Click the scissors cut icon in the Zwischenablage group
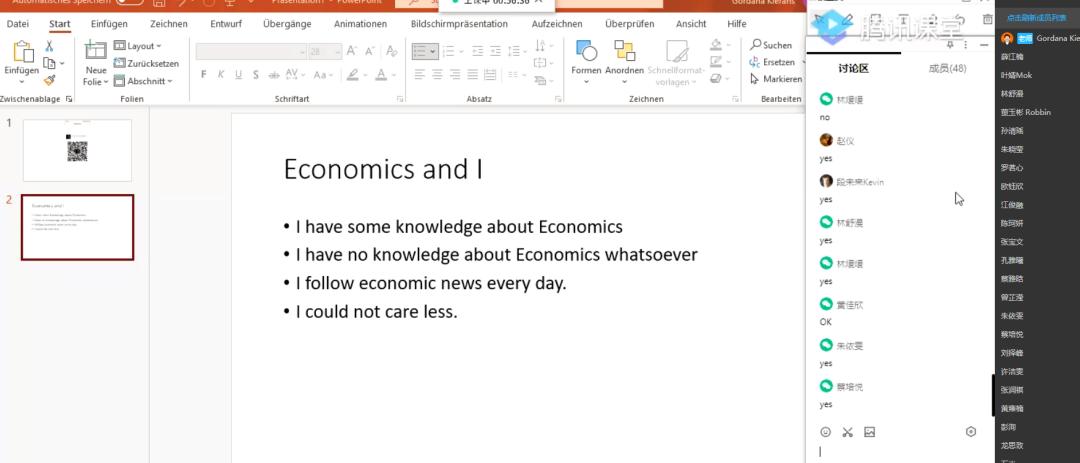 pos(49,46)
